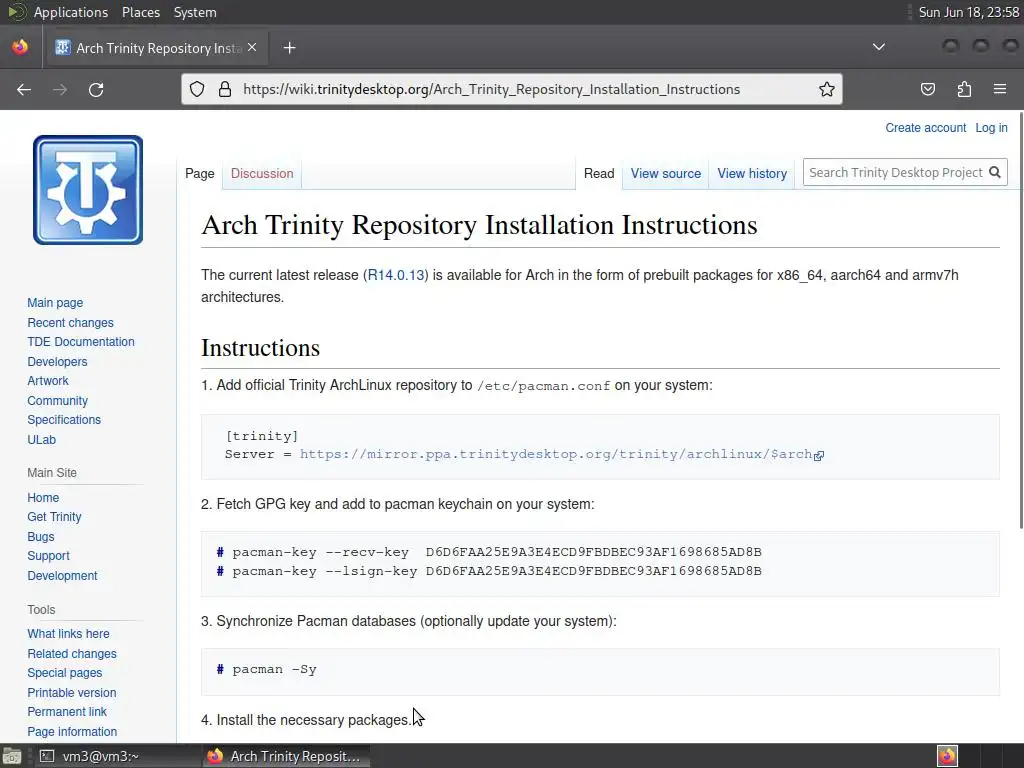The image size is (1024, 768).
Task: Click the show desktop icon in bottom panel
Action: (11, 756)
